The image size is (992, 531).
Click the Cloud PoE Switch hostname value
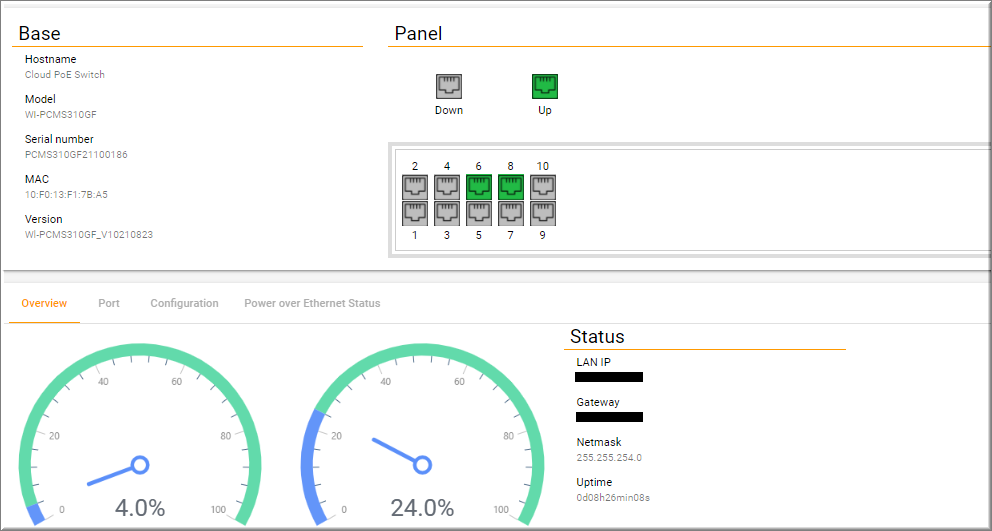[65, 75]
